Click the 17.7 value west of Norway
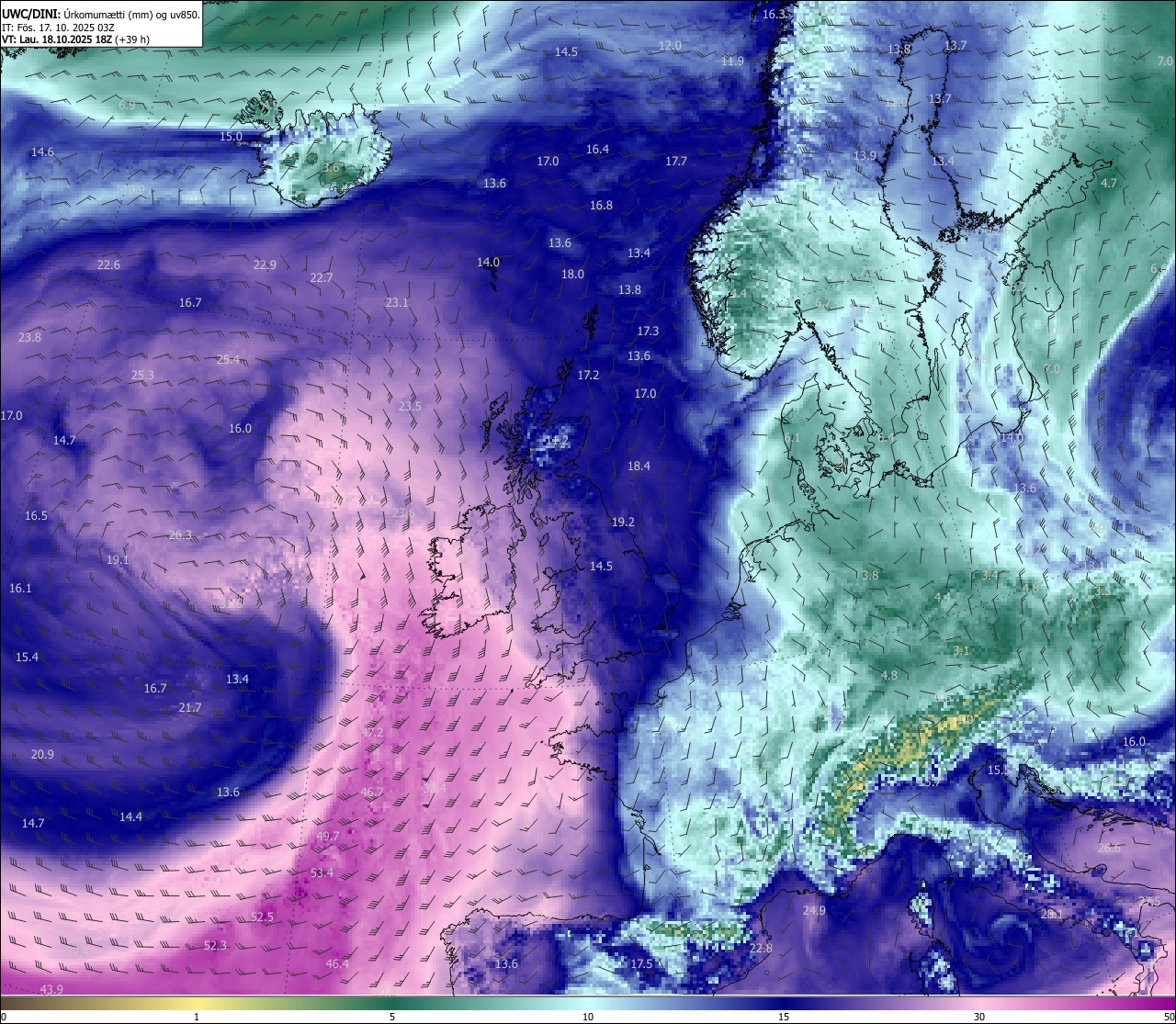This screenshot has width=1176, height=1024. point(676,161)
